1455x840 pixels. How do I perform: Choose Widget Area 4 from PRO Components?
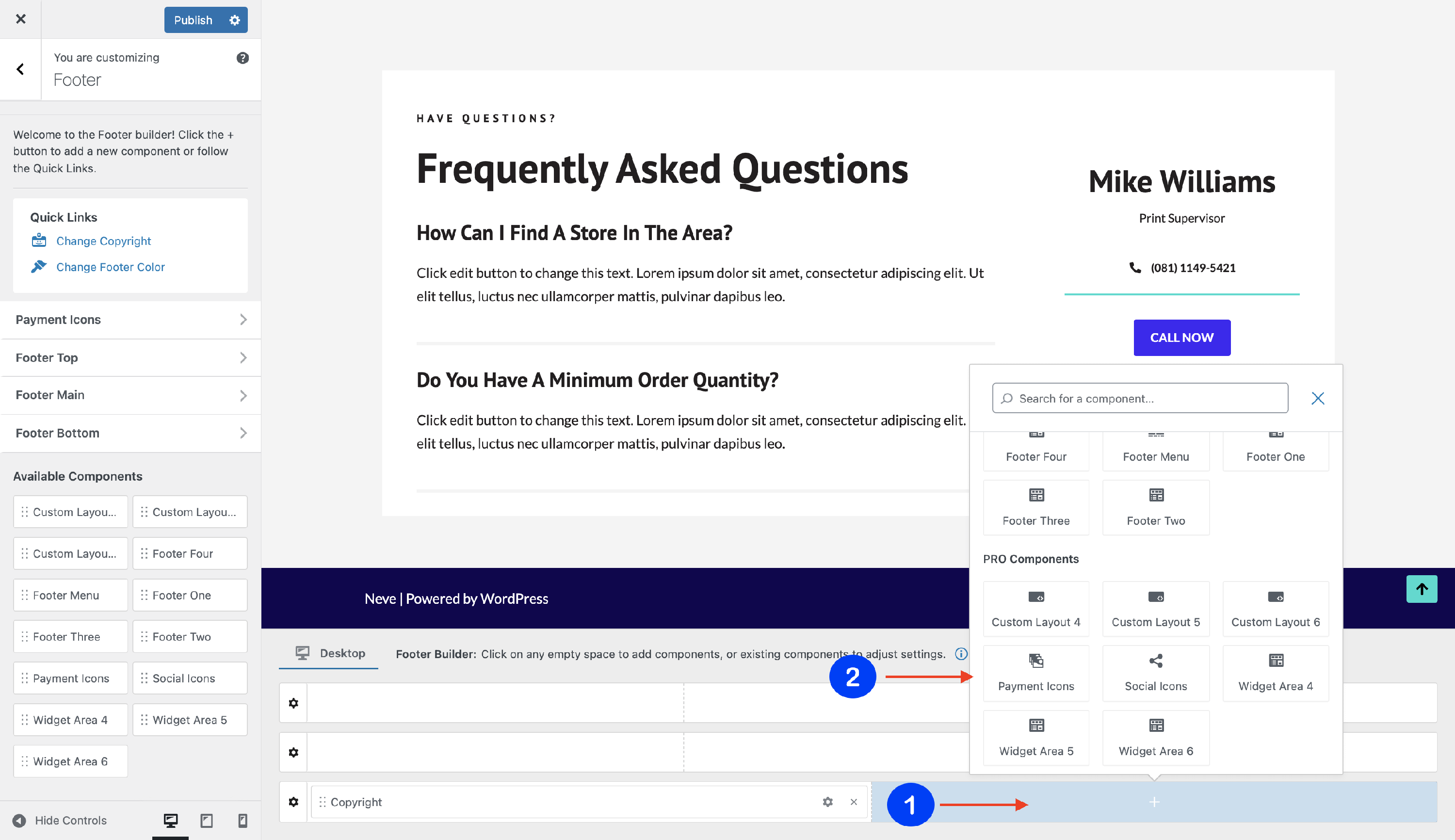click(1275, 672)
